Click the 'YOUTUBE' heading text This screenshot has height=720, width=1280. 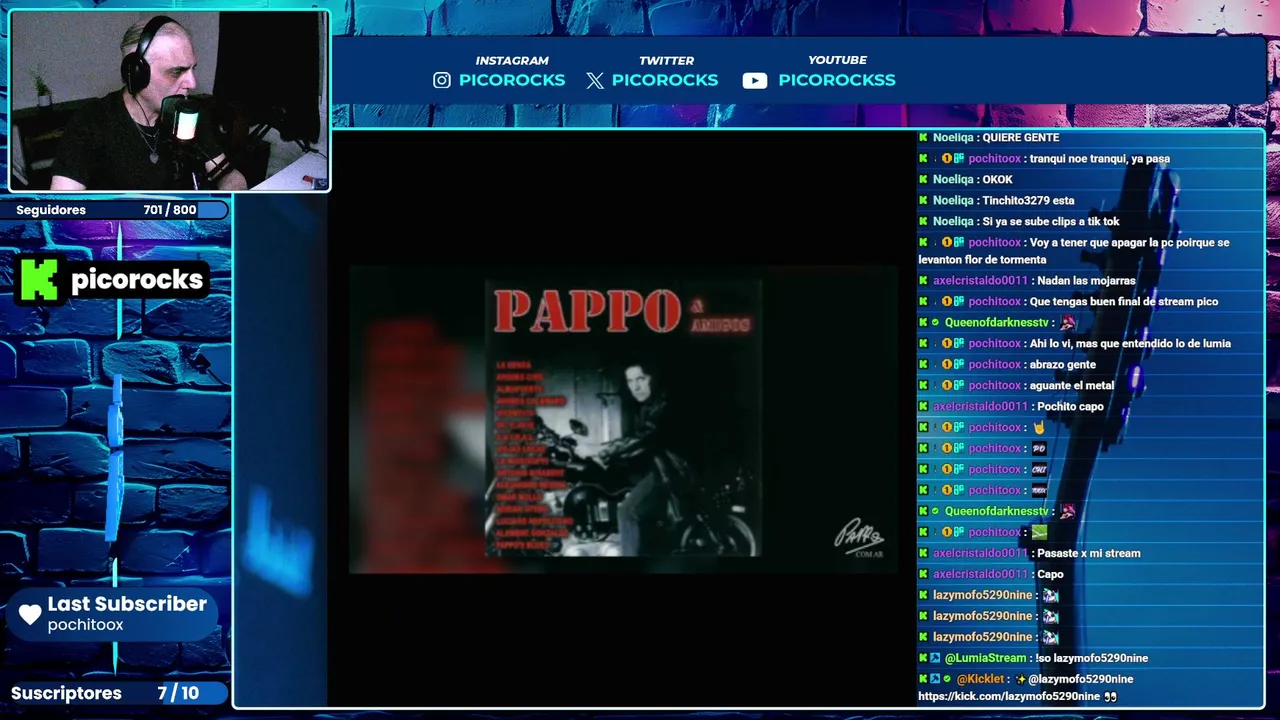tap(837, 60)
